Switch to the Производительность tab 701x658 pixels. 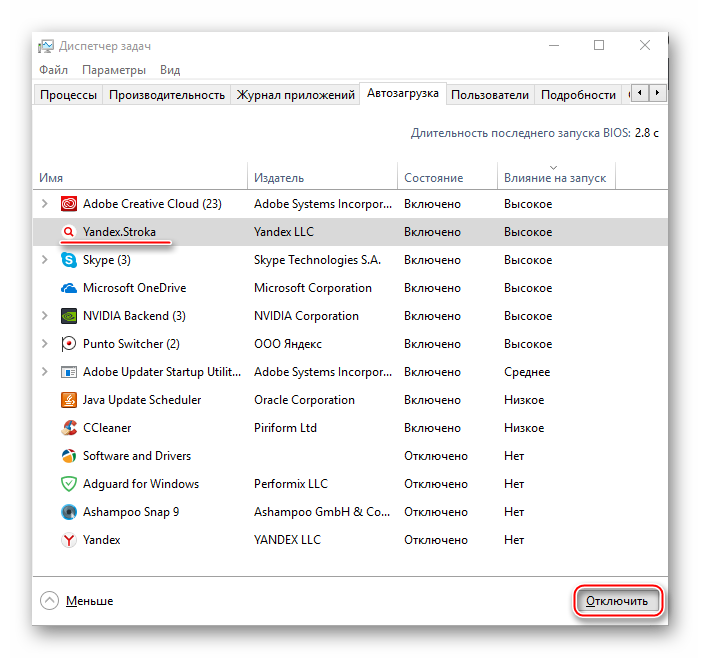167,95
